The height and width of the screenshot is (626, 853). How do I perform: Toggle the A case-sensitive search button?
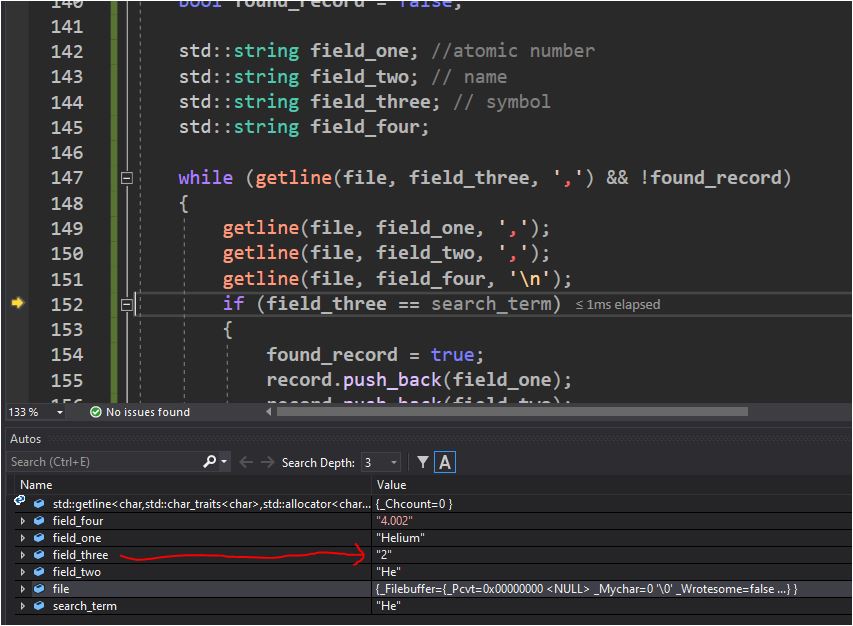tap(444, 463)
